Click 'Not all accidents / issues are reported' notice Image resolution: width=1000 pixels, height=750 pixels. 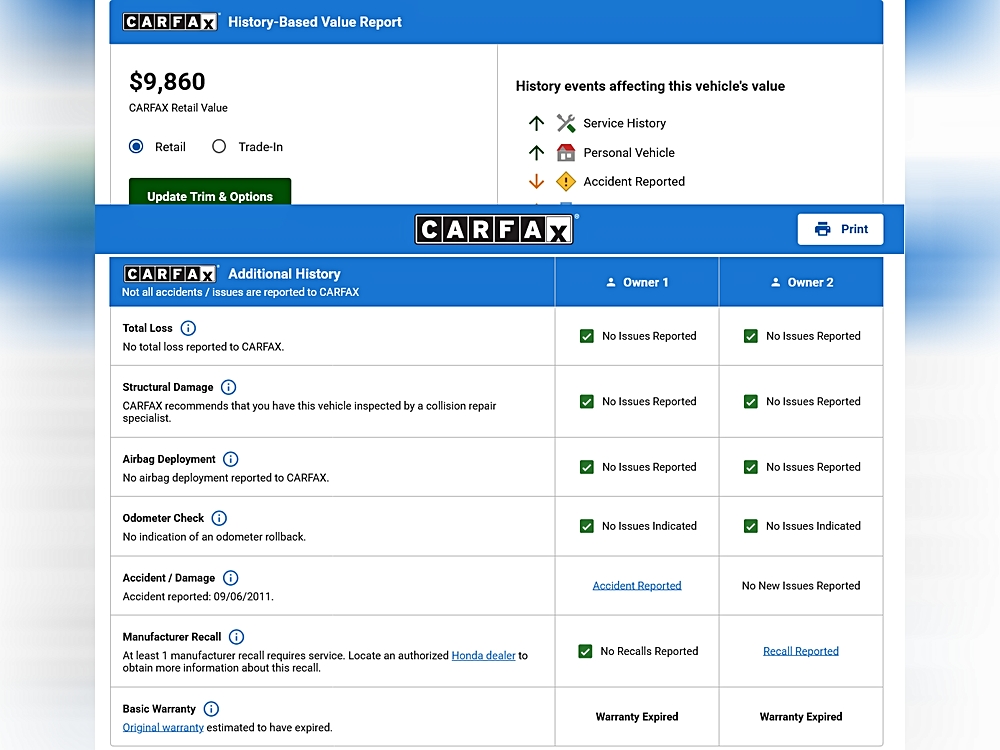pos(240,292)
